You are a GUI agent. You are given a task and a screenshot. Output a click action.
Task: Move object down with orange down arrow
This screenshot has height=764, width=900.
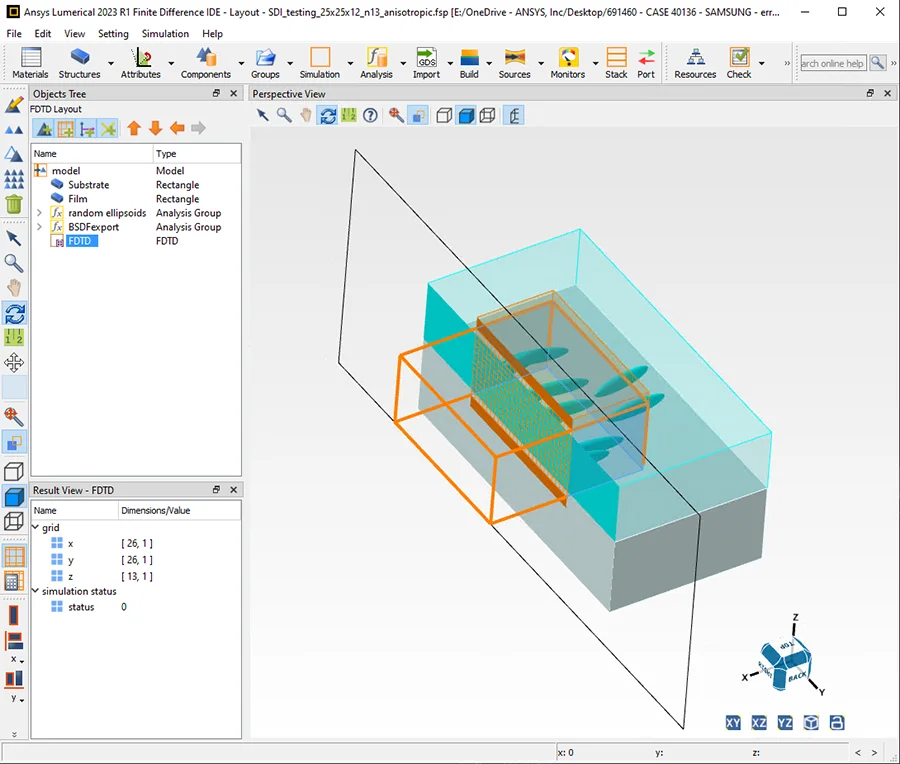156,128
